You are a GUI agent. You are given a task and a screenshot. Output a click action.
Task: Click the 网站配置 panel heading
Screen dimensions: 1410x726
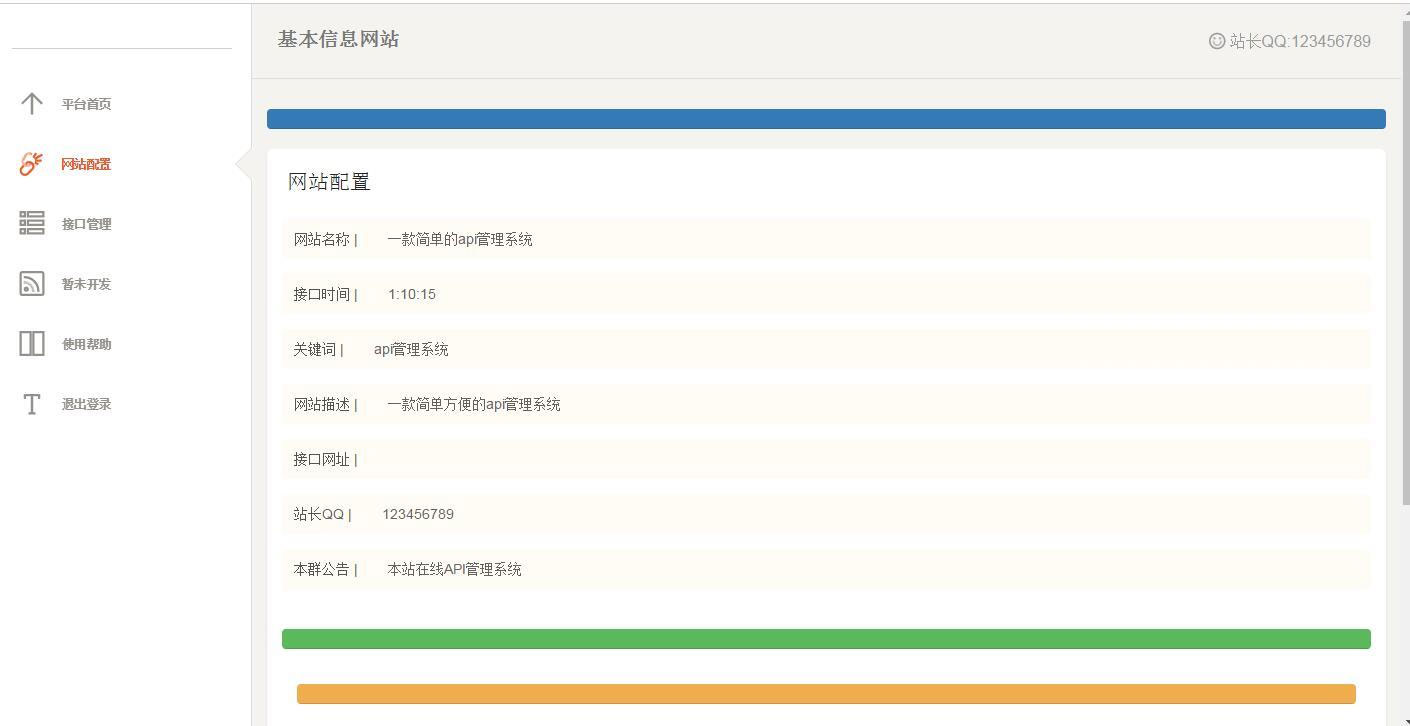[329, 181]
